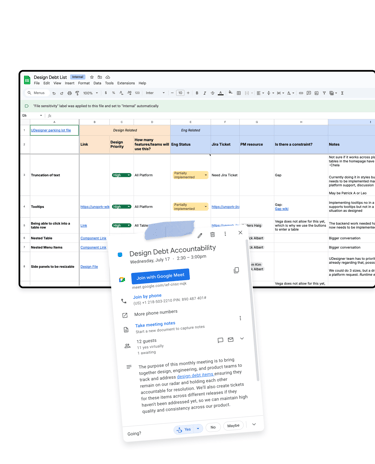Screen dimensions: 375x464
Task: Click the Gap wiki link in Tooltips row
Action: click(x=282, y=209)
